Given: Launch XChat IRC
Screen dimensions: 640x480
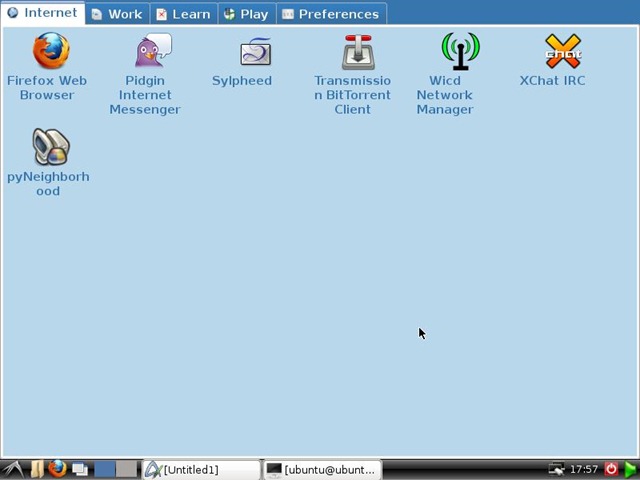Looking at the screenshot, I should (563, 51).
